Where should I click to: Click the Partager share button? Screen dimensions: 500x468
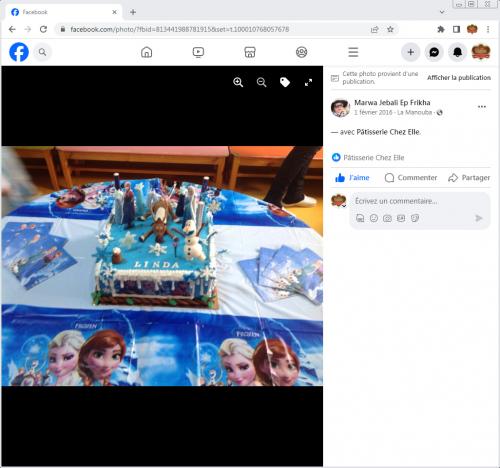[469, 178]
